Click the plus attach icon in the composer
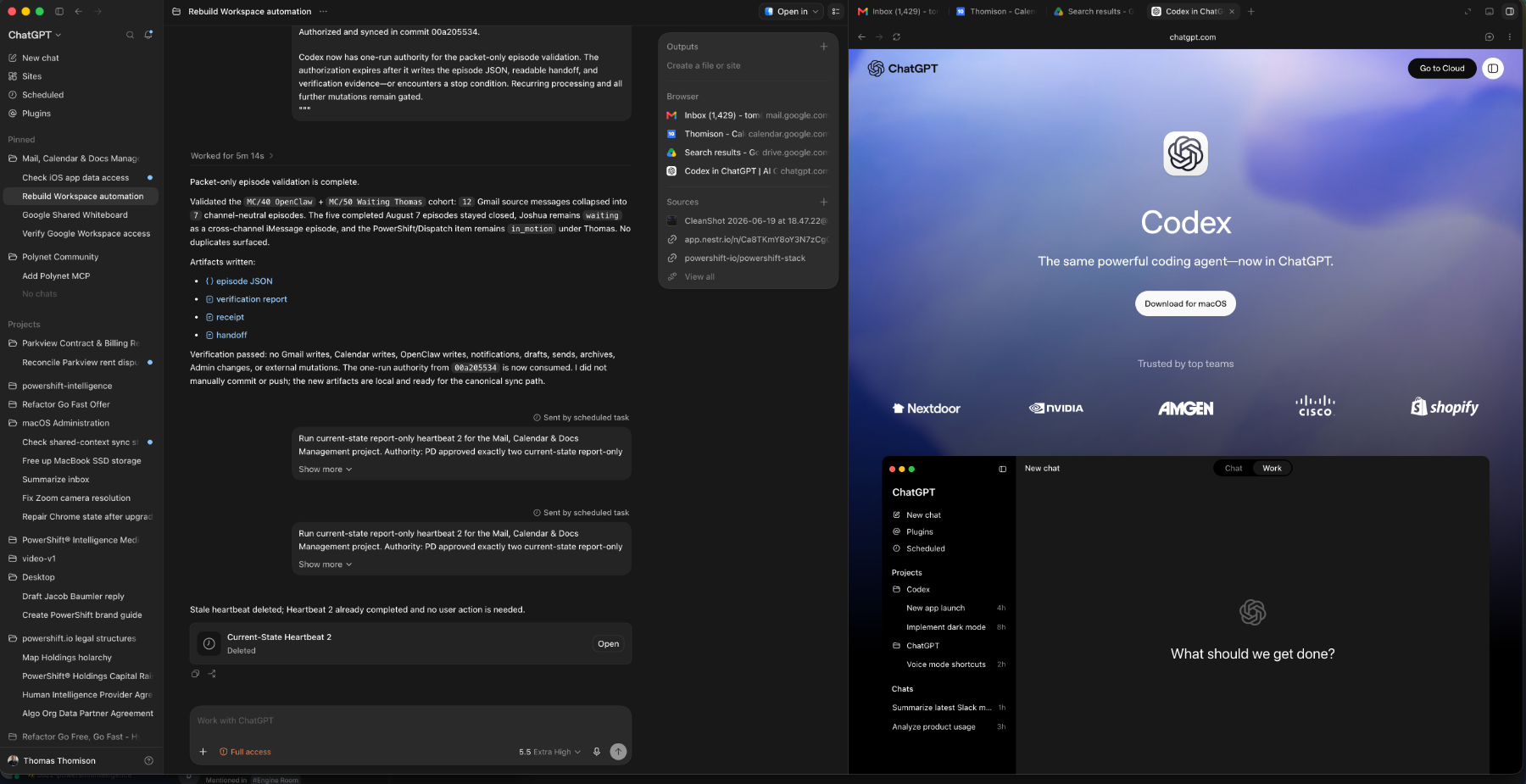The height and width of the screenshot is (784, 1526). (203, 752)
